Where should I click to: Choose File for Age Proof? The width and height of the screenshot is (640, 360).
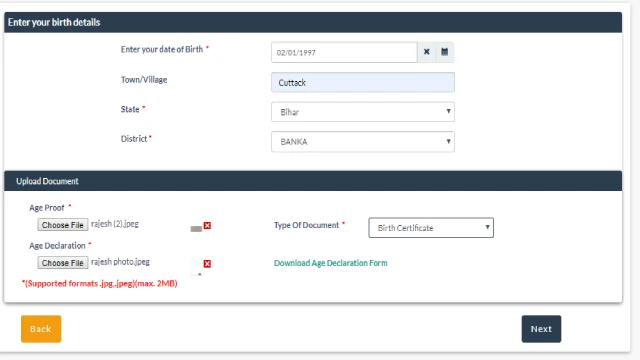click(62, 225)
